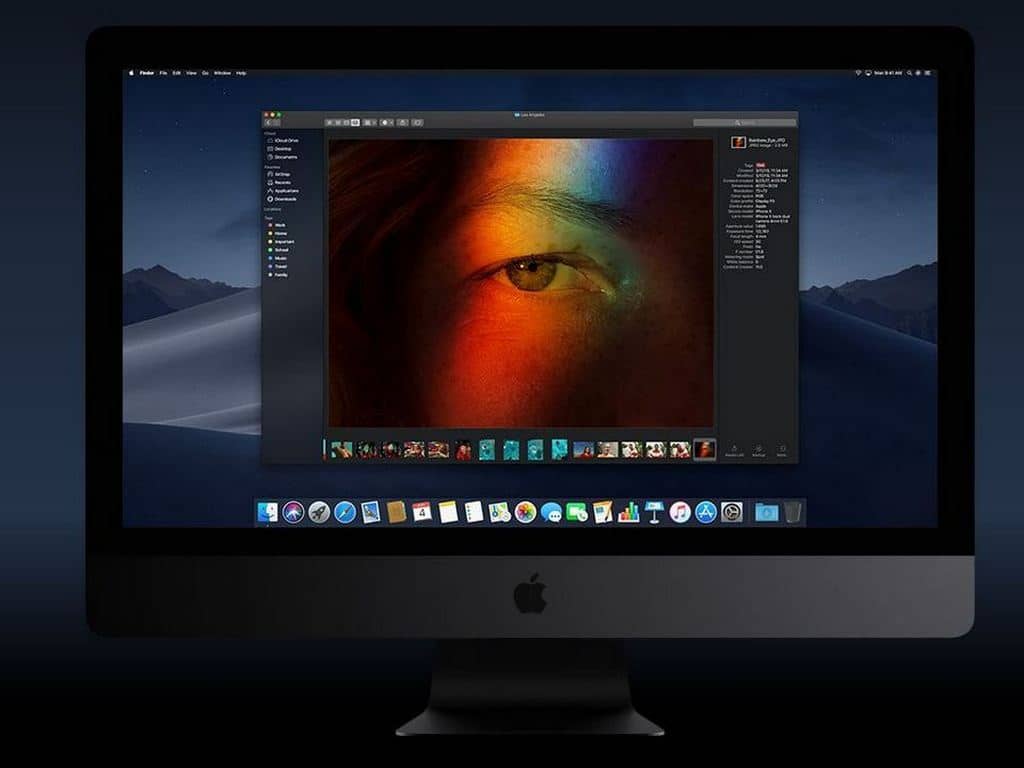This screenshot has width=1024, height=768.
Task: Open Finder from the Dock
Action: [x=268, y=513]
